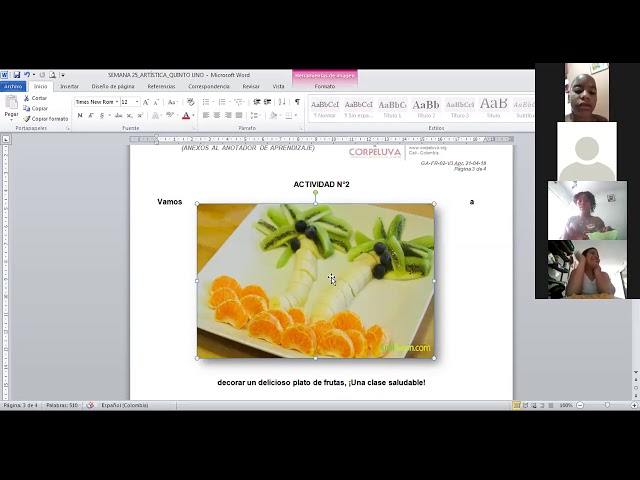
Task: Click the zoom out minus button
Action: click(580, 405)
